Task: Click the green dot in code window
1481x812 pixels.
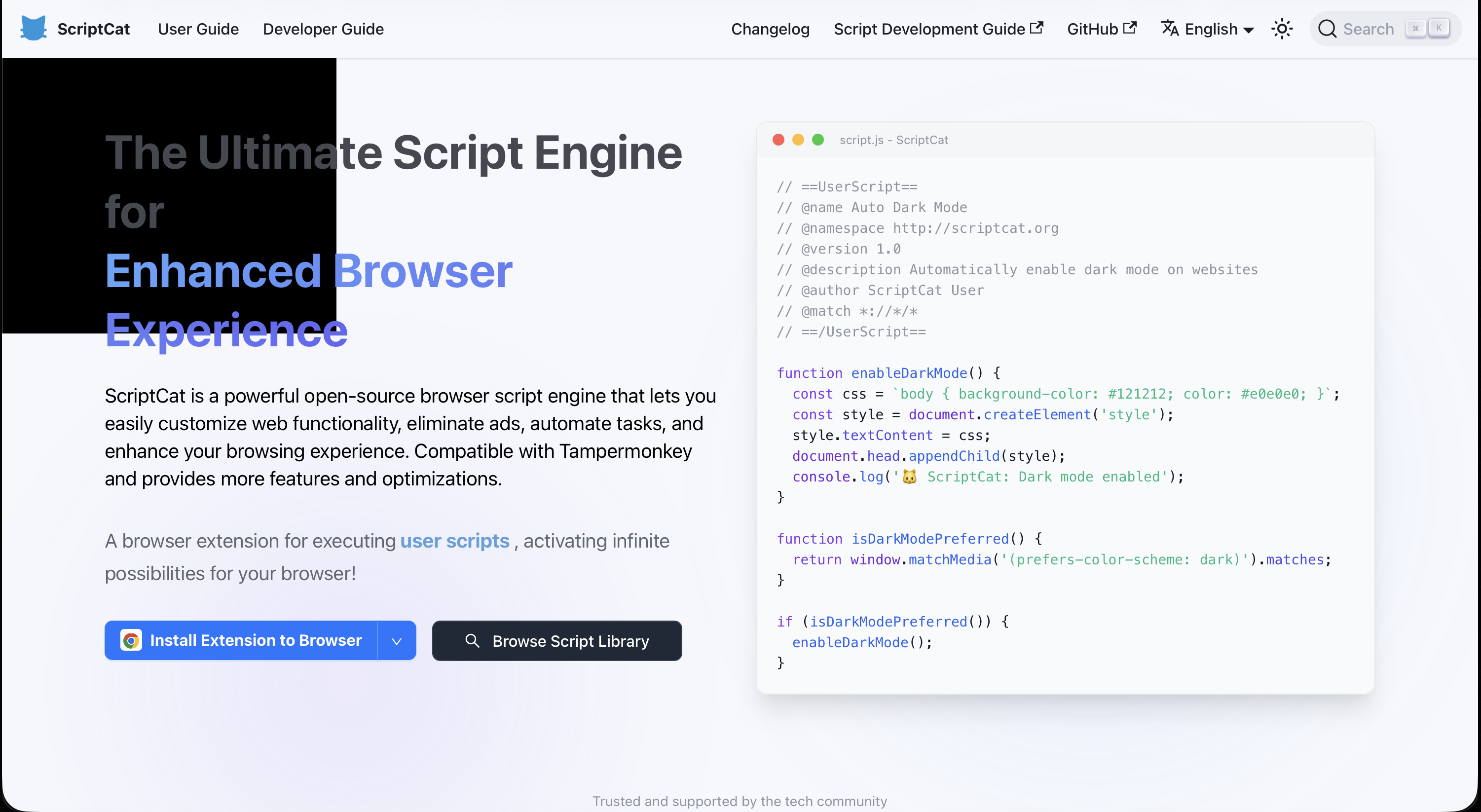Action: pyautogui.click(x=818, y=140)
